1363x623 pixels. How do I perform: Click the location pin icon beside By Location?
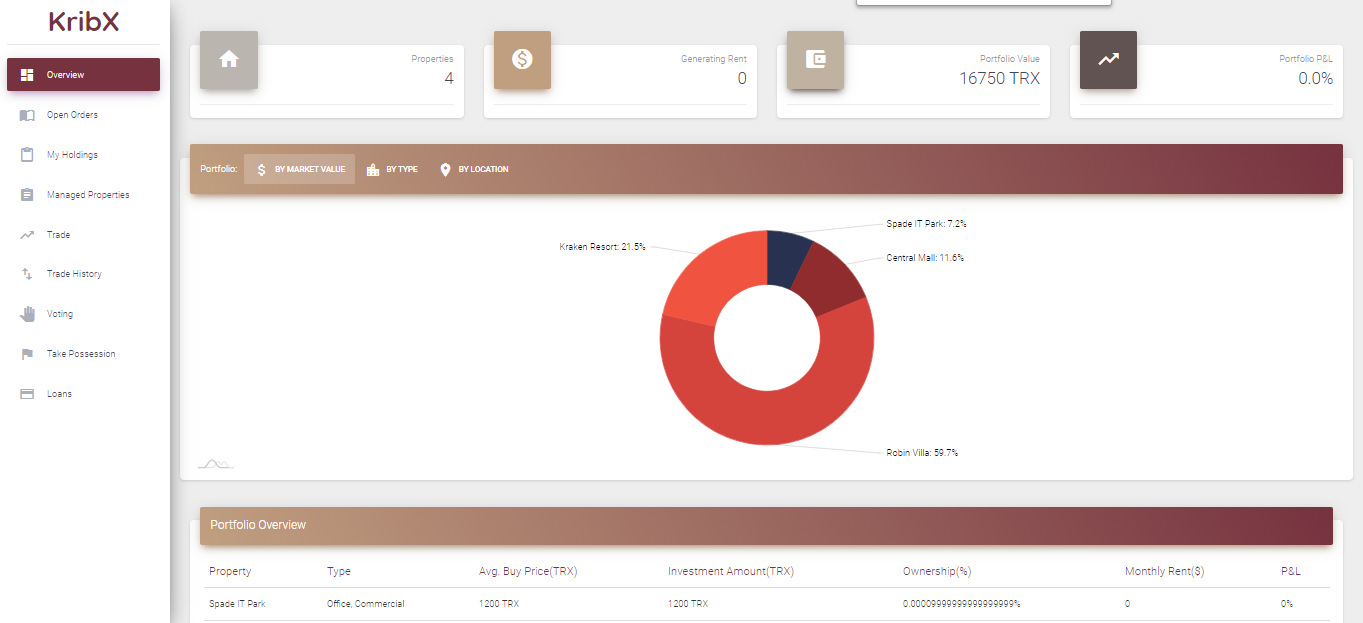[445, 170]
